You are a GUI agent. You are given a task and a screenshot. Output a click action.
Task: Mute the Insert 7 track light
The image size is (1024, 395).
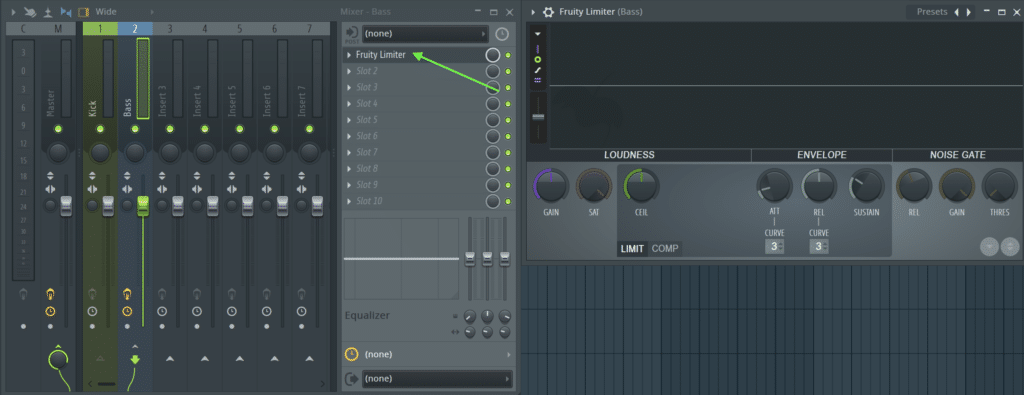tap(310, 129)
